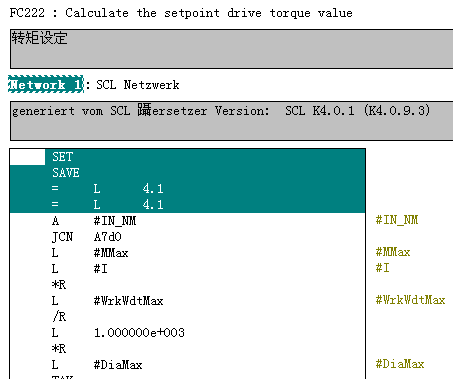Image resolution: width=453 pixels, height=379 pixels.
Task: Click the SCL Netzwerk network title
Action: tap(138, 85)
